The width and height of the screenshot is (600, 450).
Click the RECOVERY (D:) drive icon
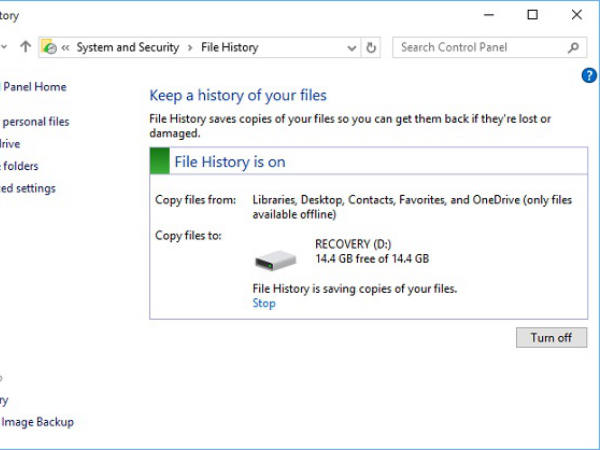click(x=275, y=261)
